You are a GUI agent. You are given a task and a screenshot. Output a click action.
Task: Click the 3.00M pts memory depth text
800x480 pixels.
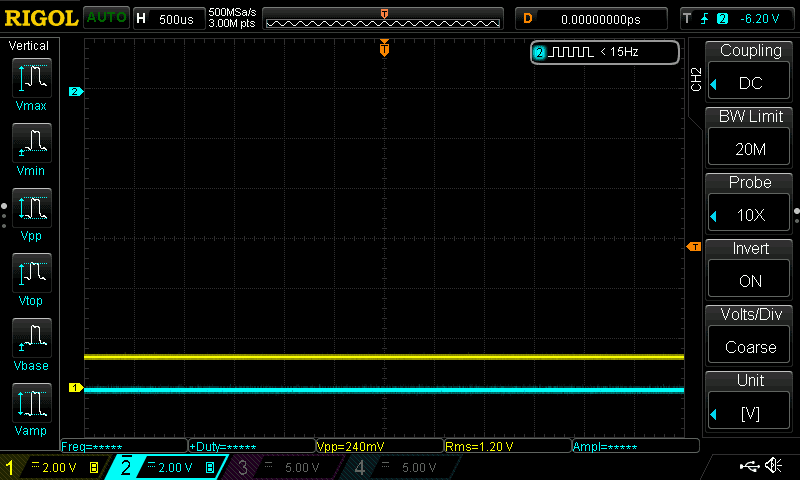232,23
